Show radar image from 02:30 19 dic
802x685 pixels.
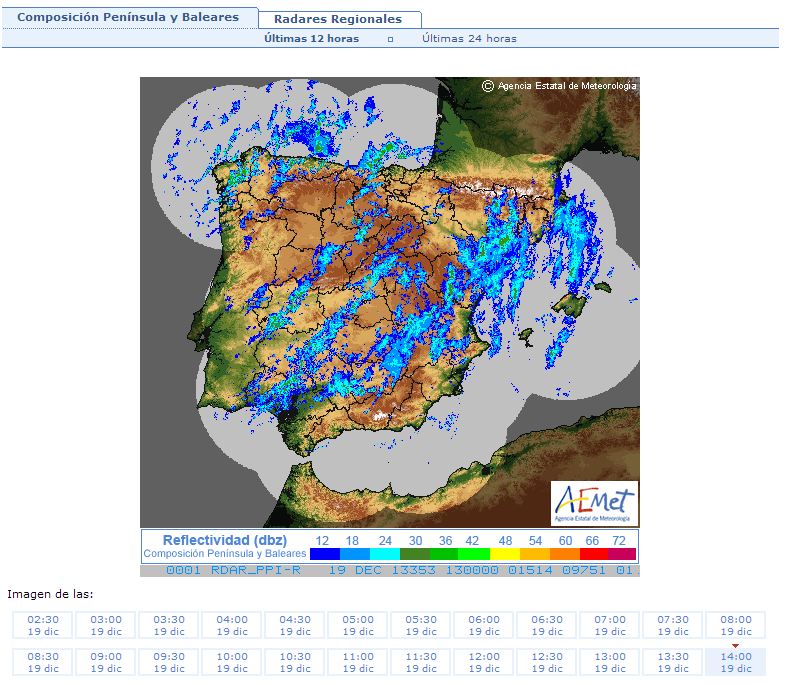point(43,625)
